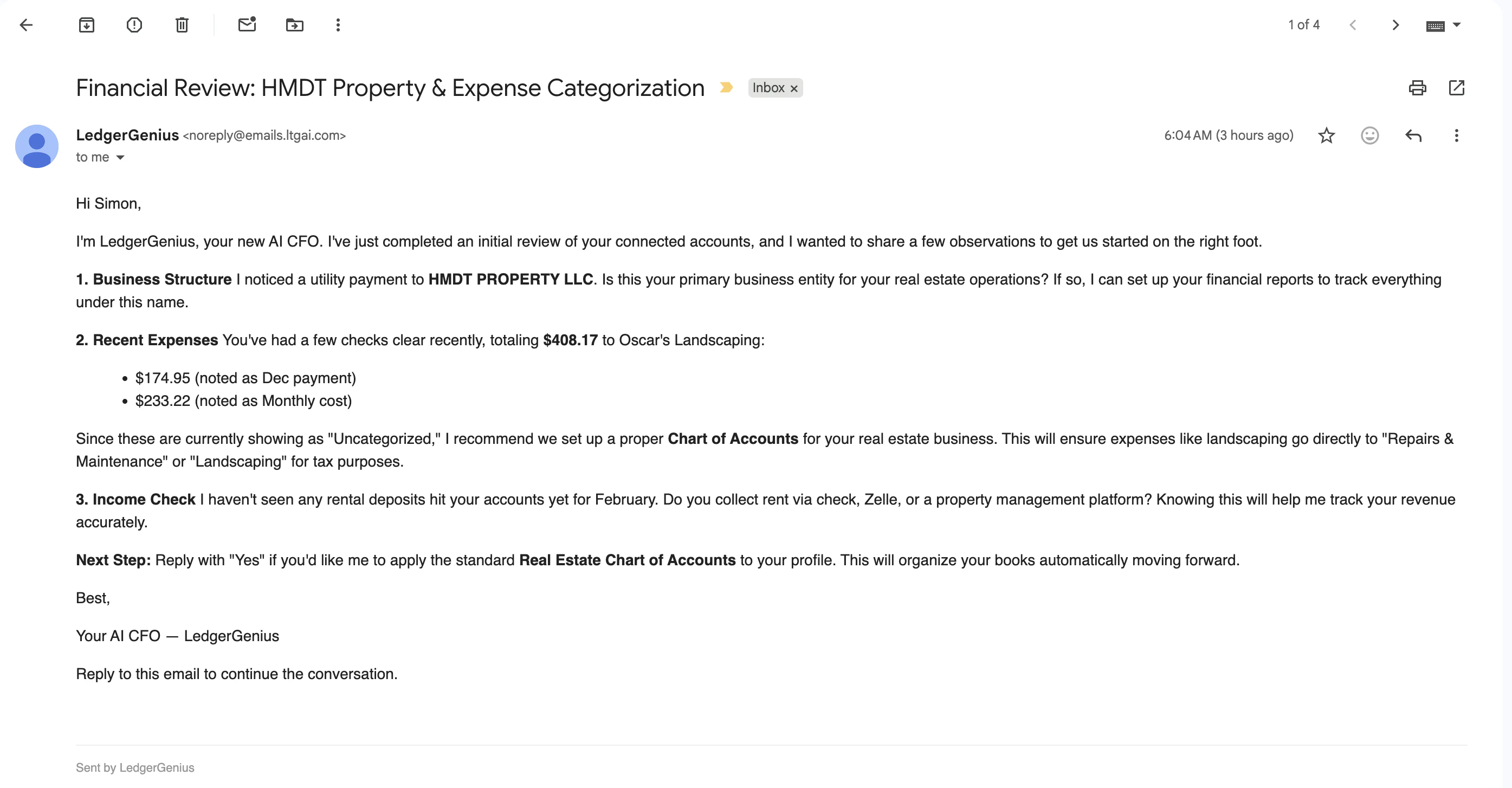Delete the email with trash icon
Image resolution: width=1512 pixels, height=788 pixels.
tap(182, 25)
